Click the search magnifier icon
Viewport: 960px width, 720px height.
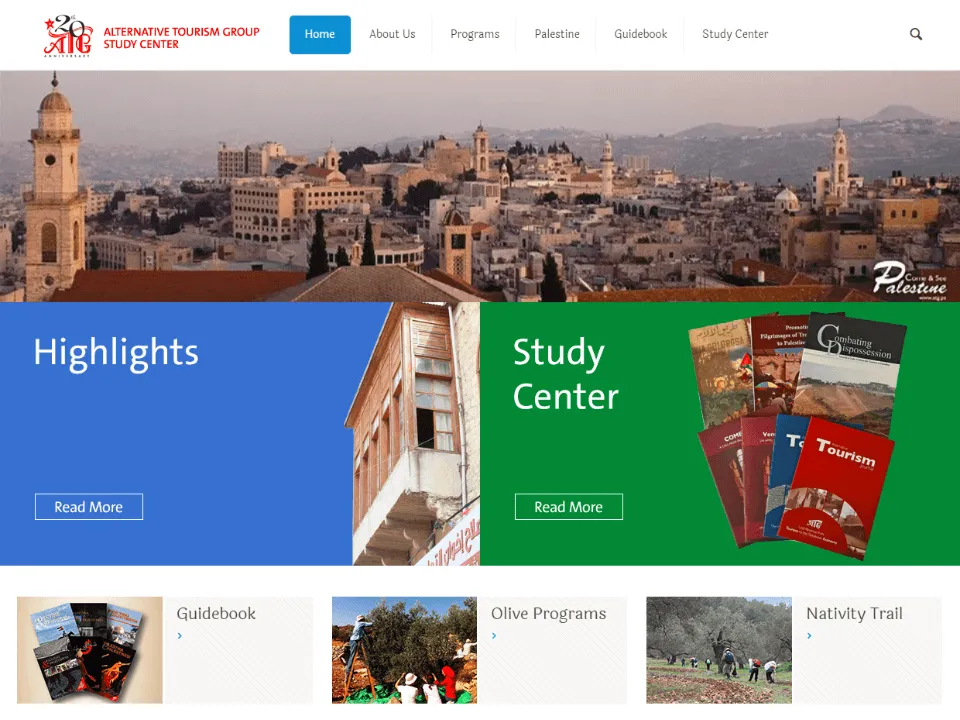915,34
